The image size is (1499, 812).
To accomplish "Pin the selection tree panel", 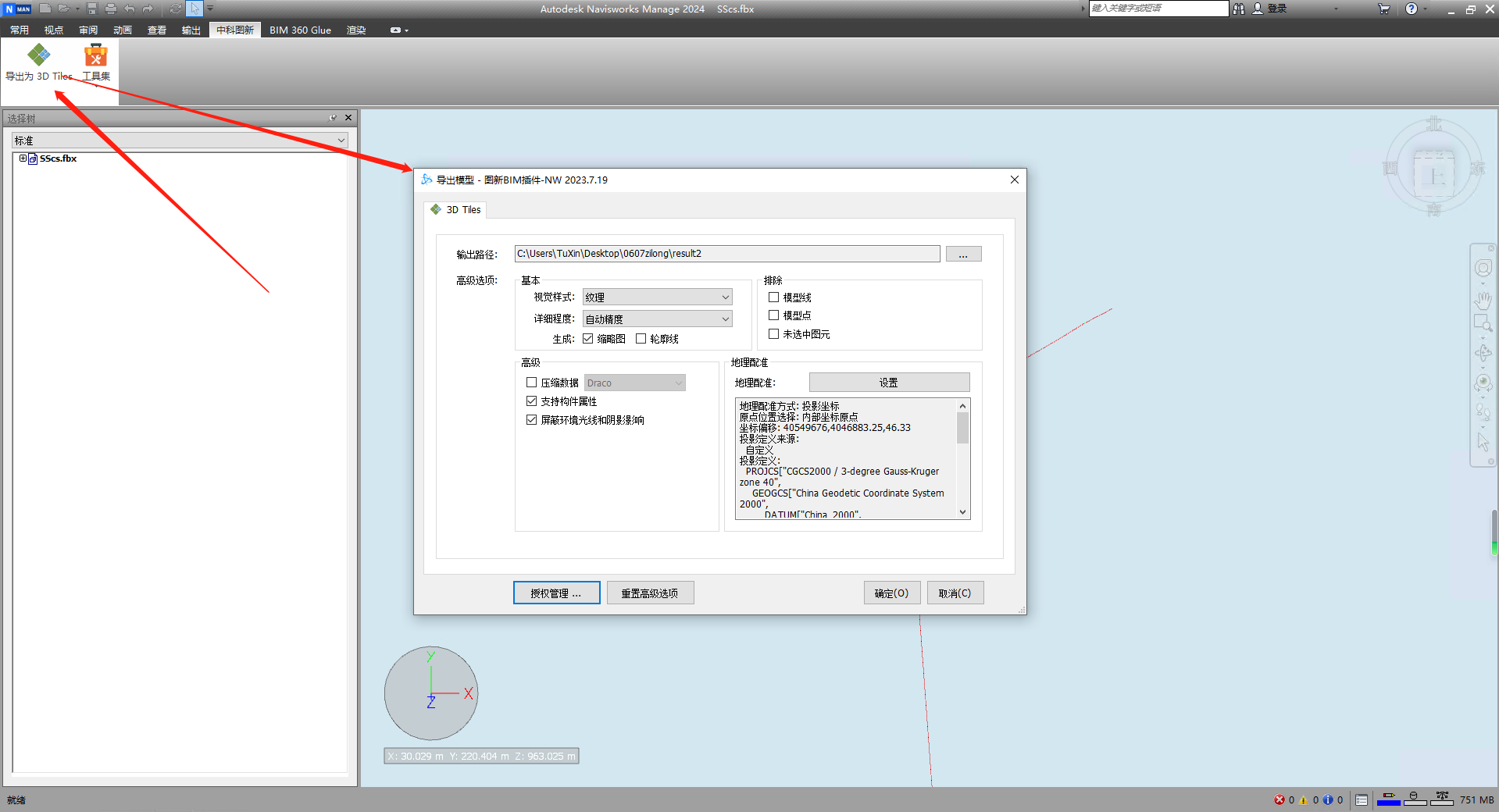I will pyautogui.click(x=333, y=118).
